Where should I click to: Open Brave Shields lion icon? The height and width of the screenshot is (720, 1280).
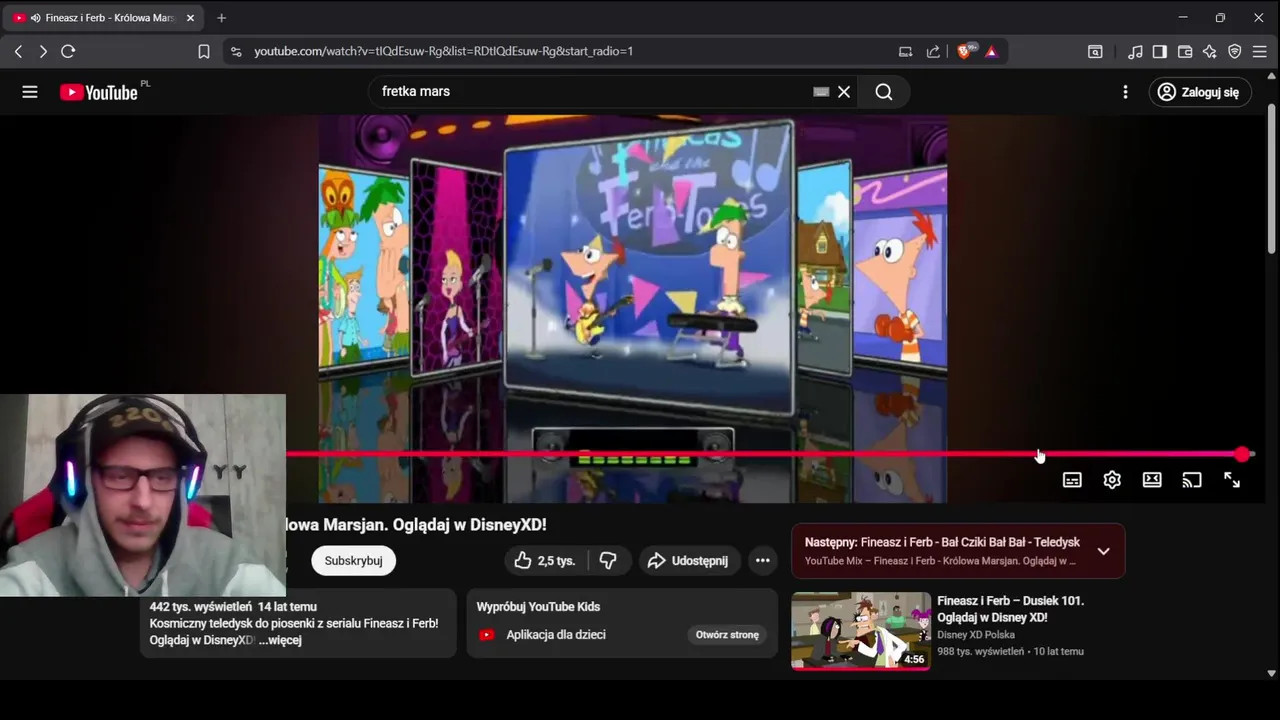(x=965, y=51)
